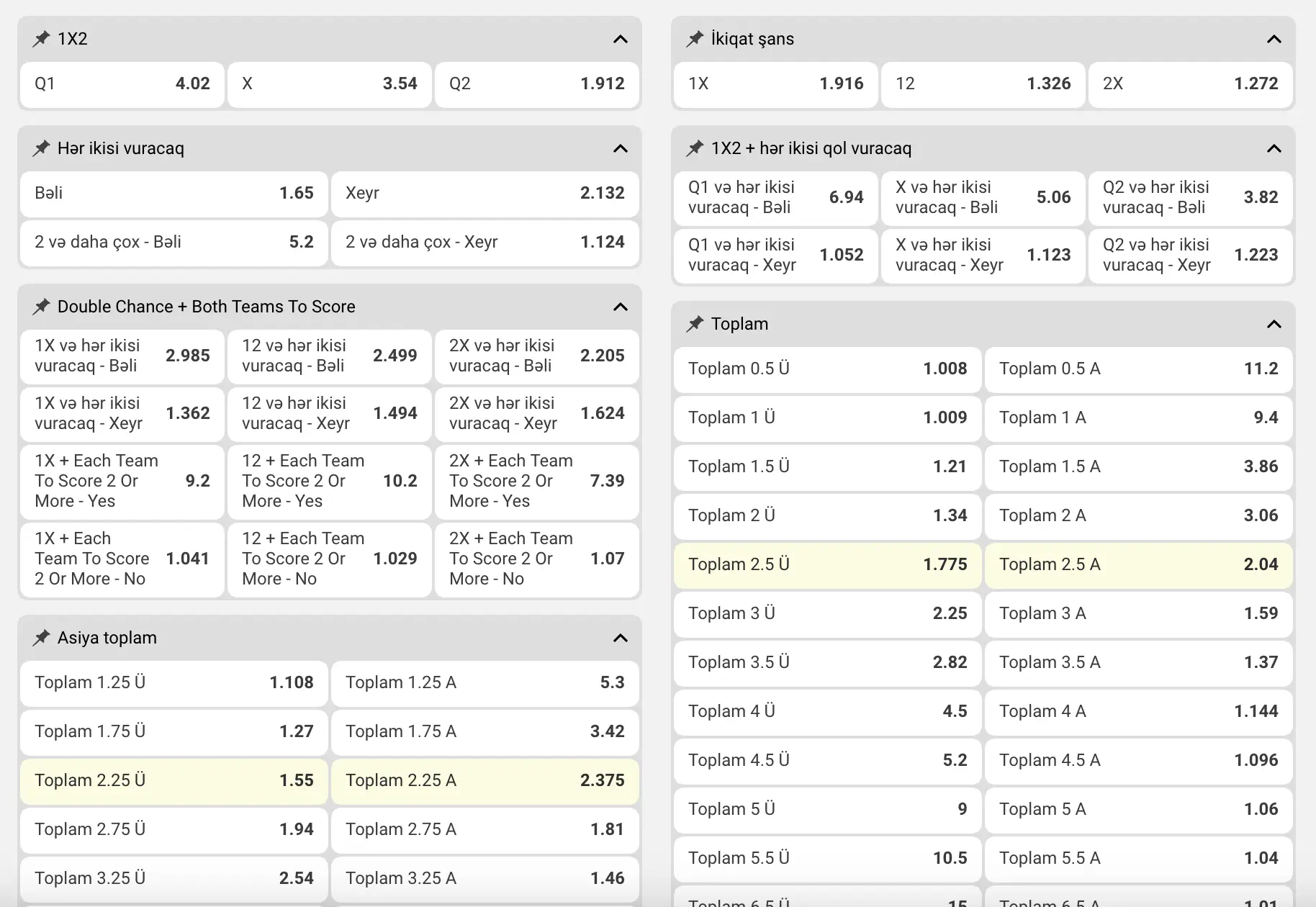The width and height of the screenshot is (1316, 907).
Task: Pin the Hər ikisi vuracaq market
Action: (41, 148)
